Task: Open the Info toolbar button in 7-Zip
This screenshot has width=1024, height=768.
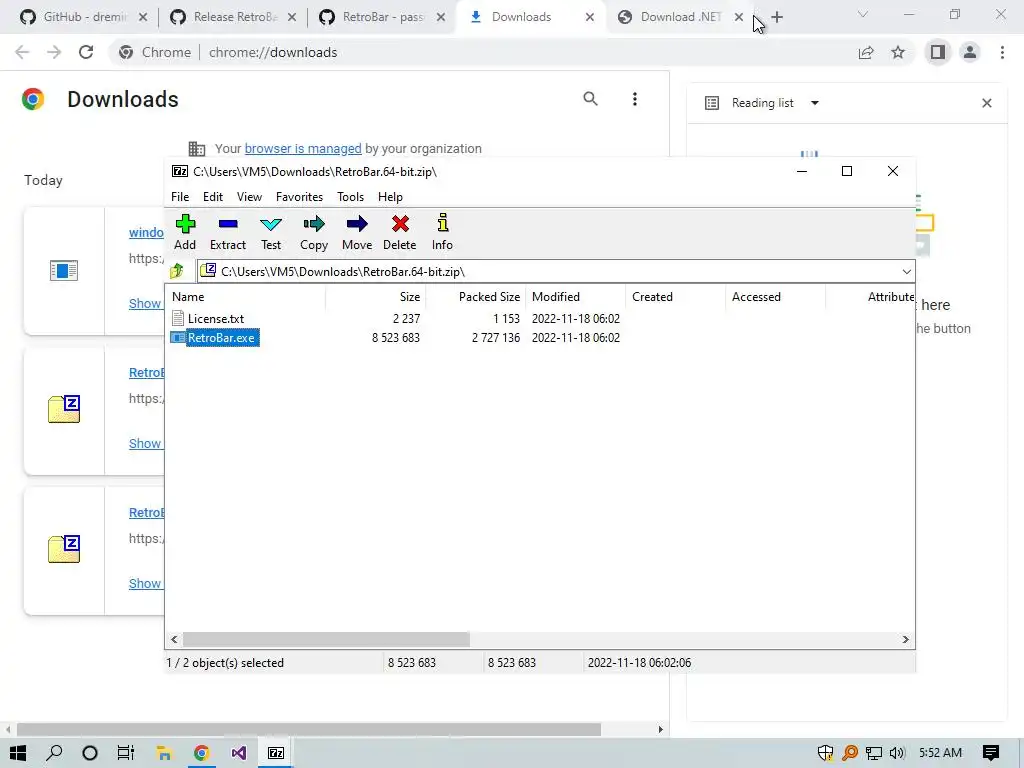Action: click(442, 232)
